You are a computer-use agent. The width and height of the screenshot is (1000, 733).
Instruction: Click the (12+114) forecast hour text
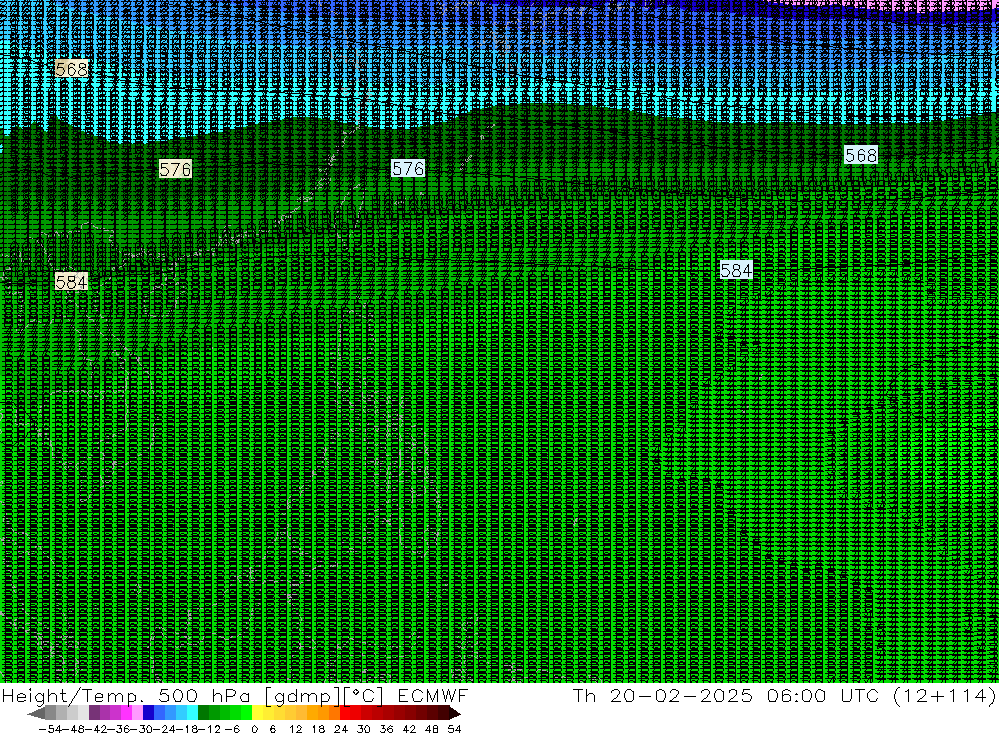[x=944, y=695]
